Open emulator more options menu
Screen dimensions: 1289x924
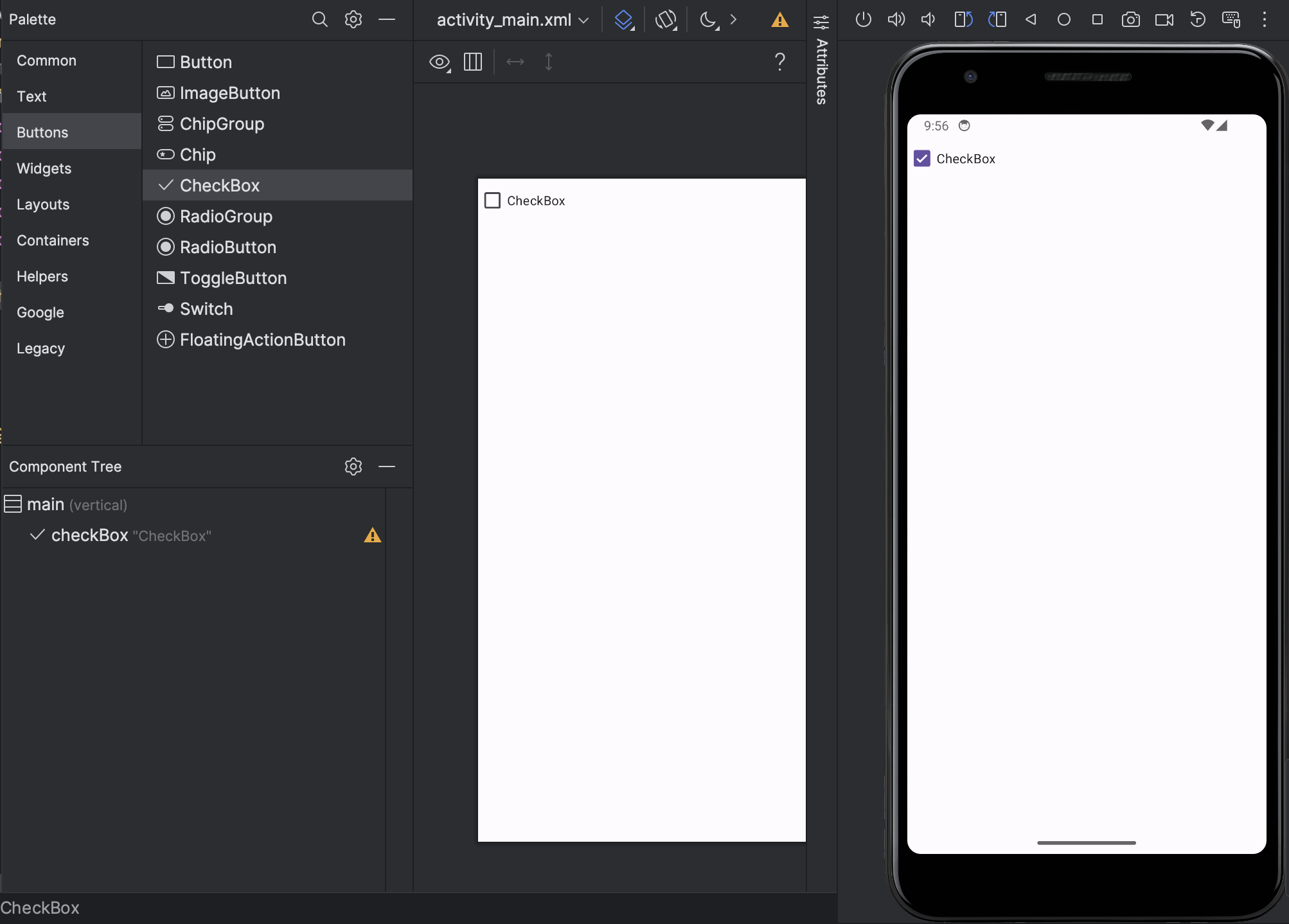(x=1264, y=20)
